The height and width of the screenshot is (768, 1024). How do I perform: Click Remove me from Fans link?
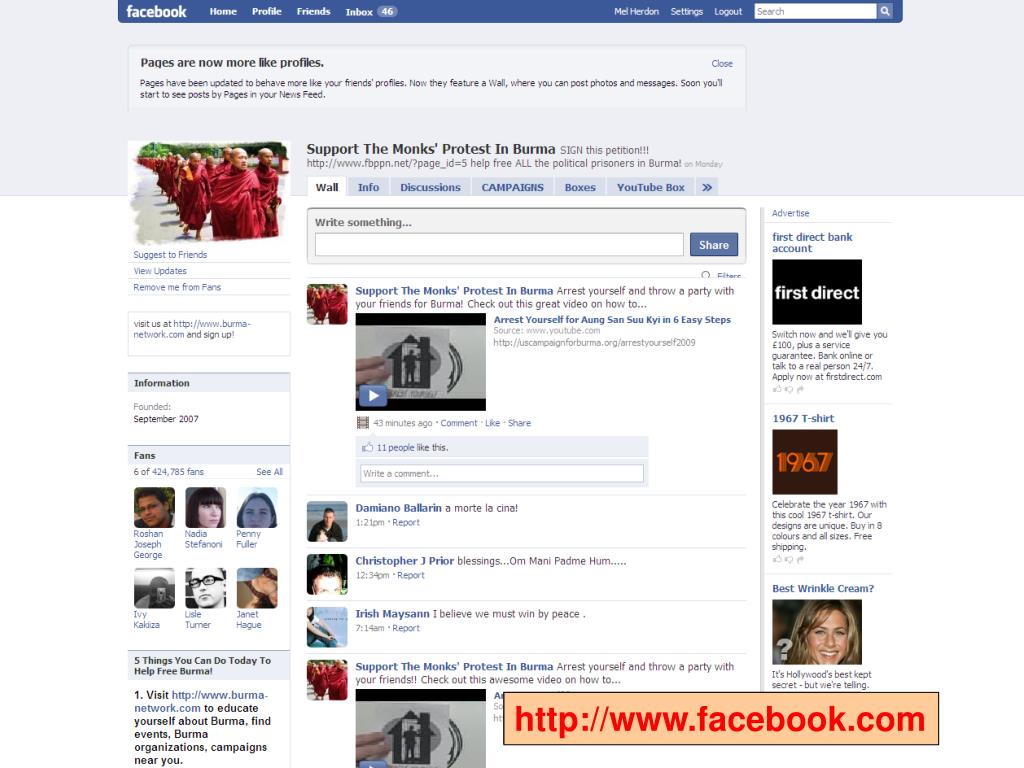[x=177, y=287]
